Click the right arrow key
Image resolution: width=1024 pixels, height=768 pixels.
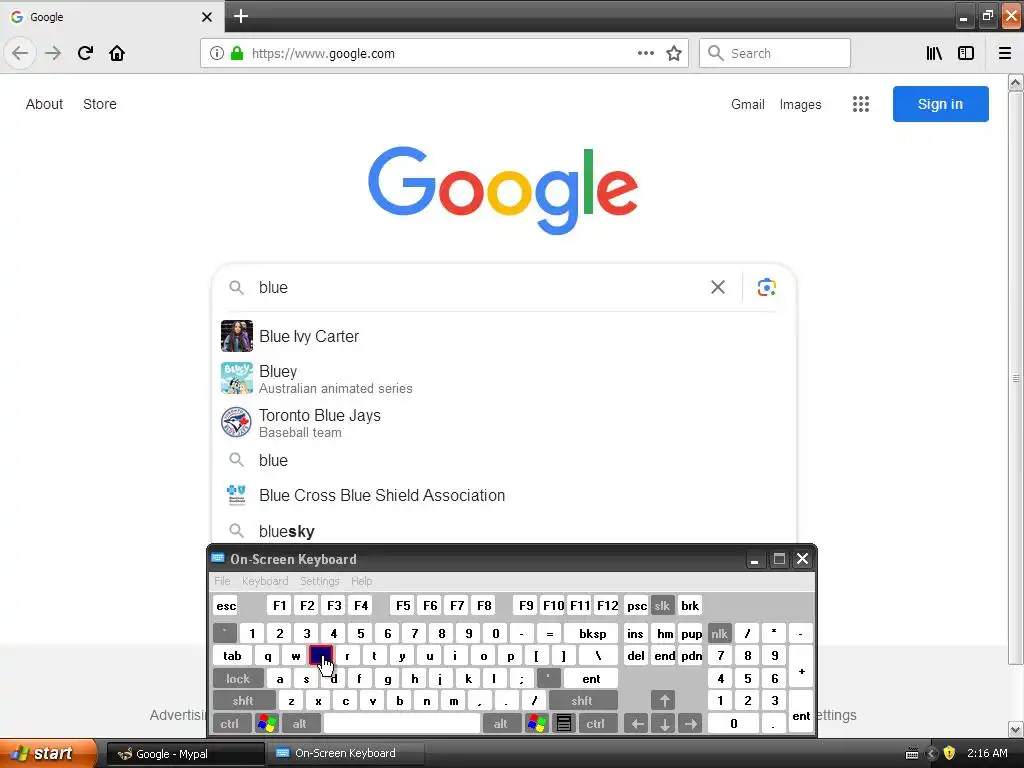(x=690, y=724)
